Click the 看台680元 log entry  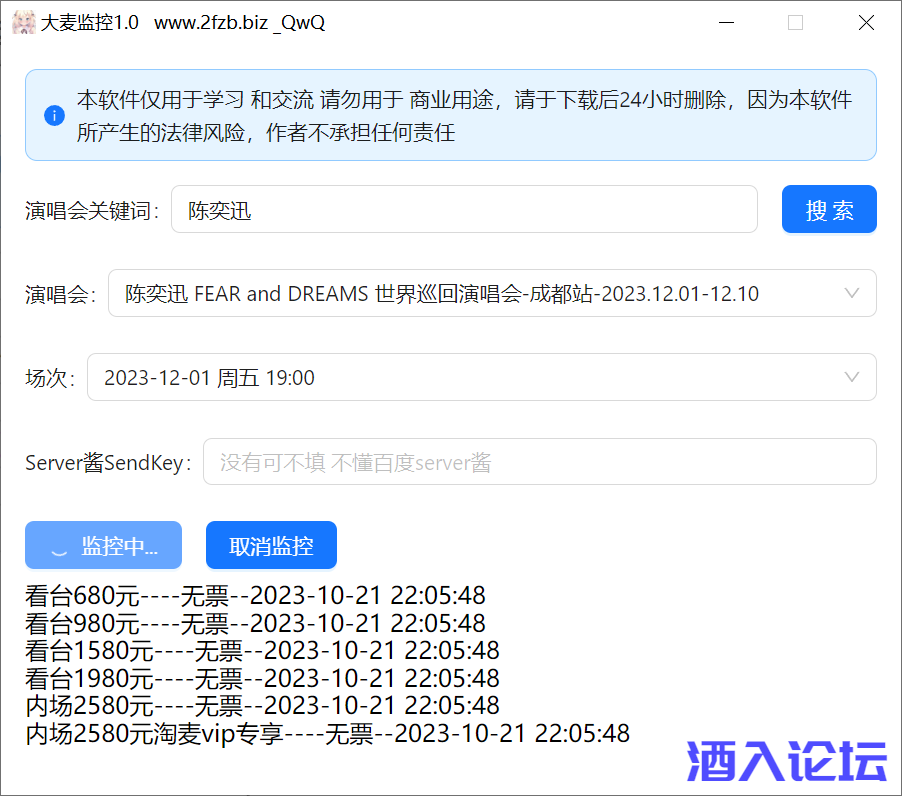point(255,597)
